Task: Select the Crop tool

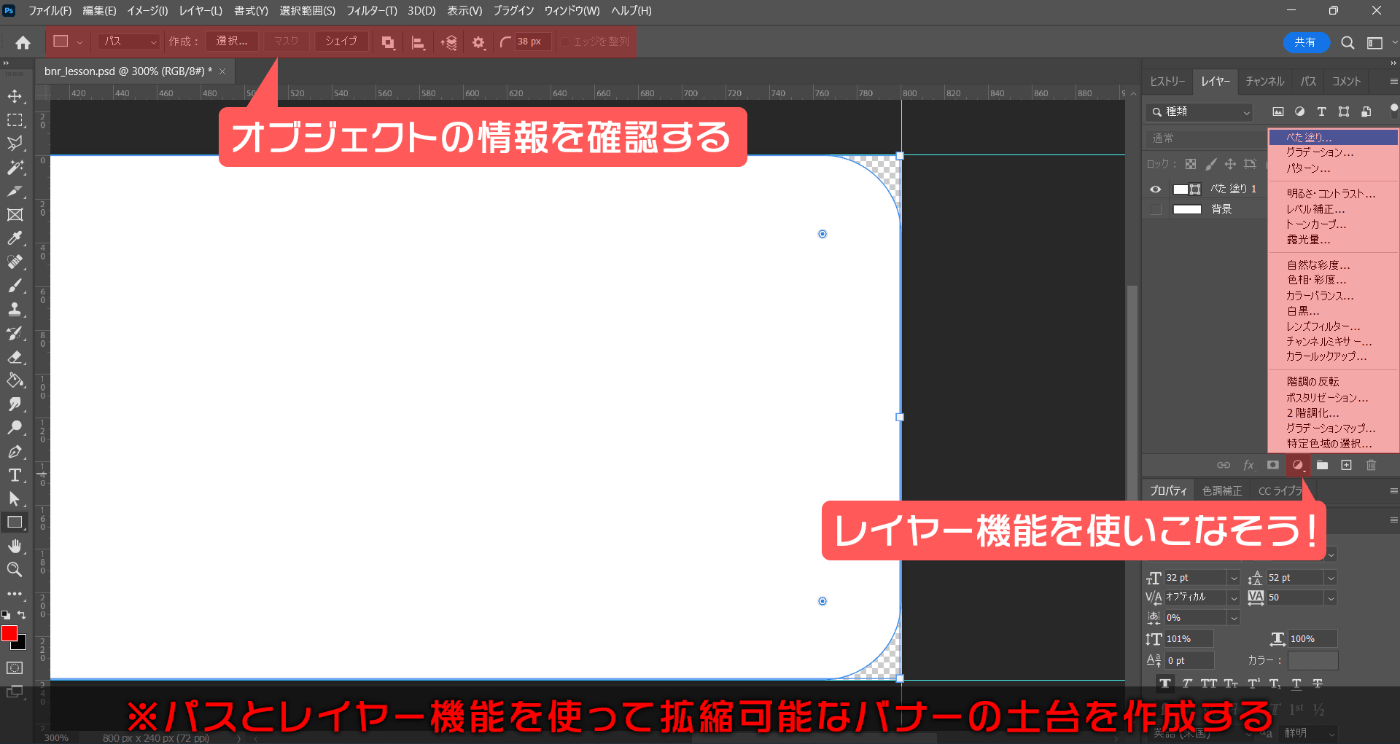Action: 15,191
